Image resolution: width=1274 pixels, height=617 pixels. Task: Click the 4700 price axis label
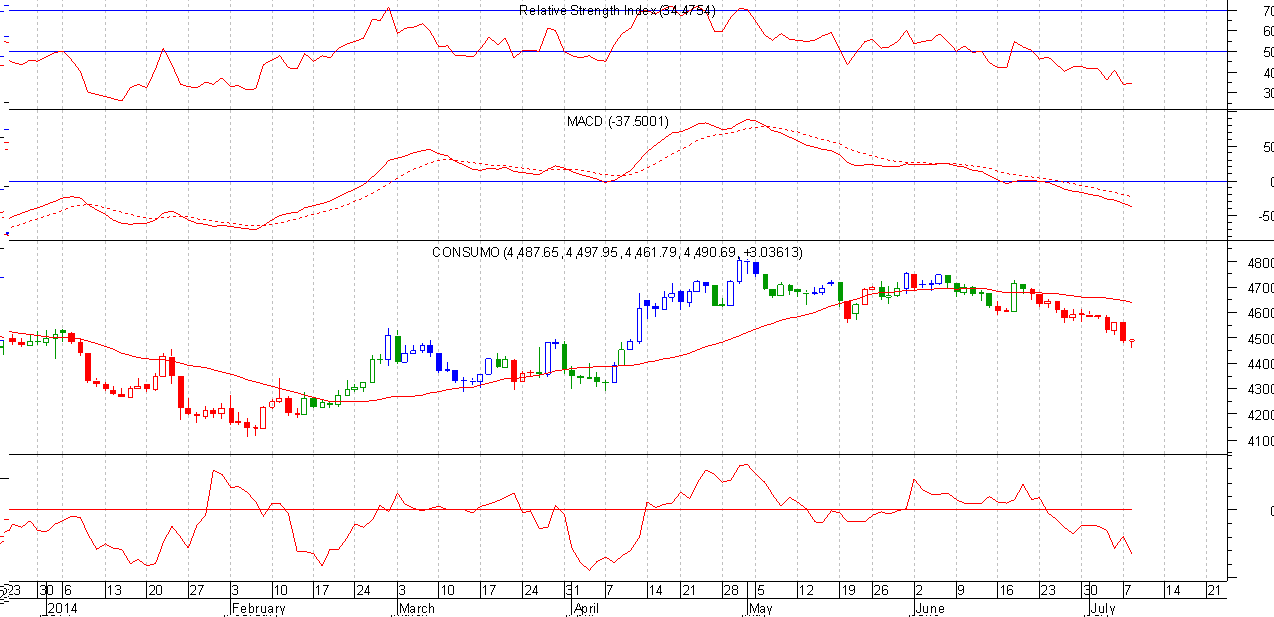point(1259,288)
